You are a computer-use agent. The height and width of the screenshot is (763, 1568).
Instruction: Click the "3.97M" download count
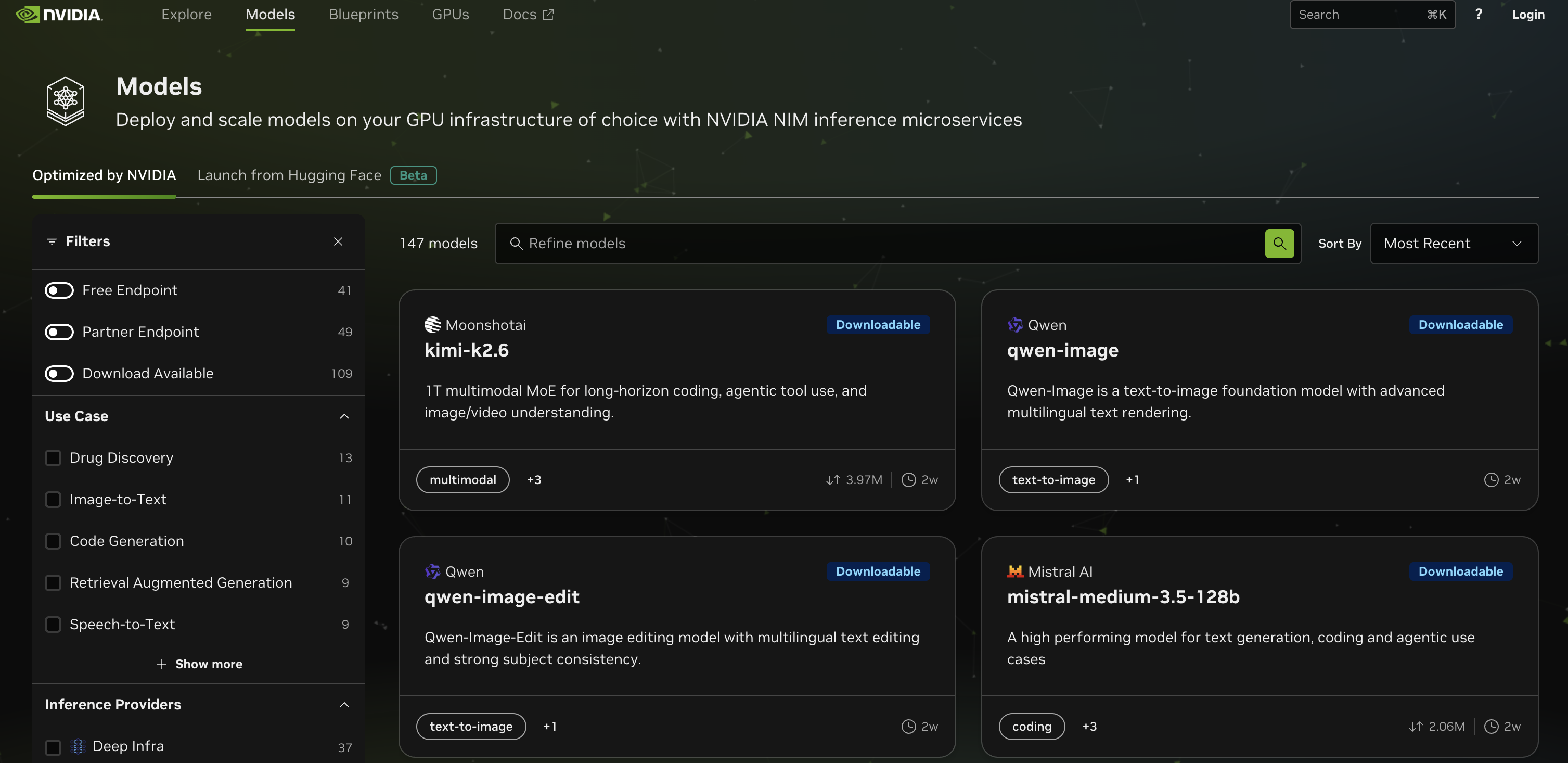point(864,480)
